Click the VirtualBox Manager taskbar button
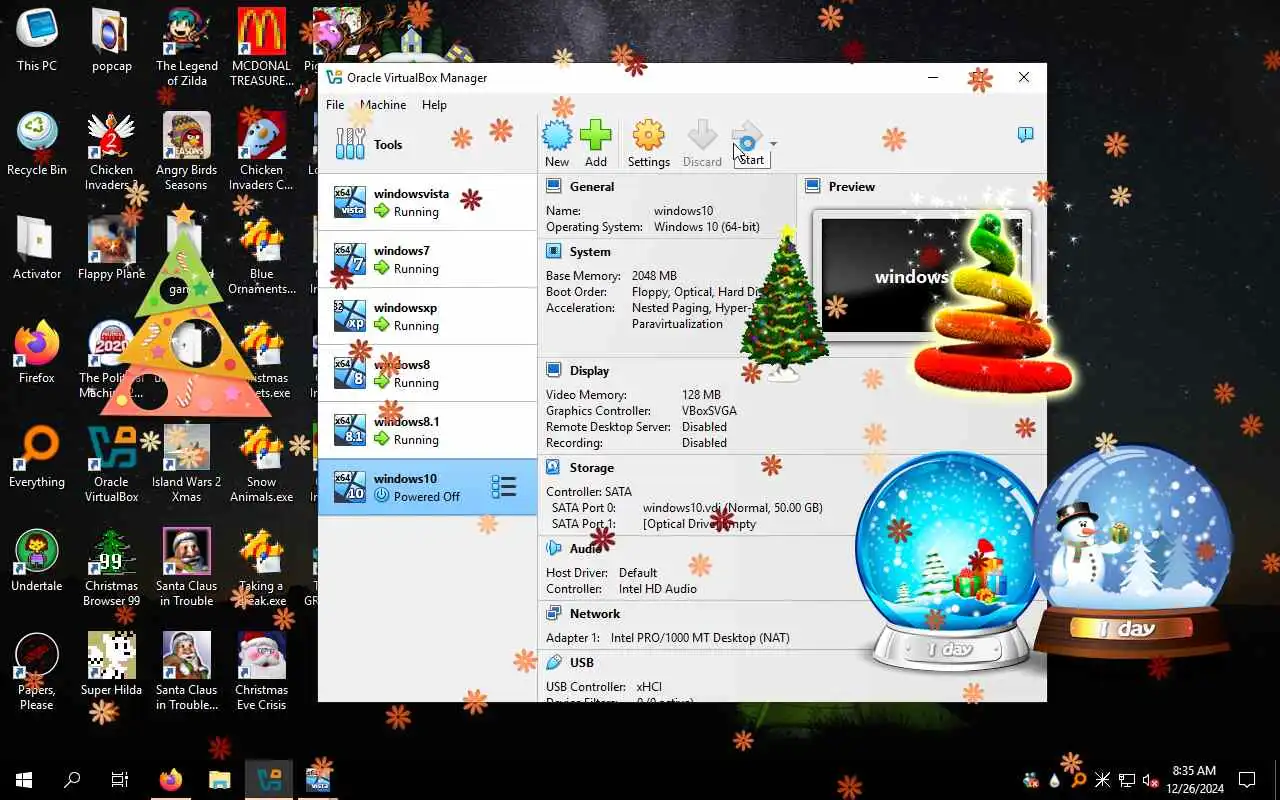This screenshot has width=1280, height=800. tap(269, 780)
